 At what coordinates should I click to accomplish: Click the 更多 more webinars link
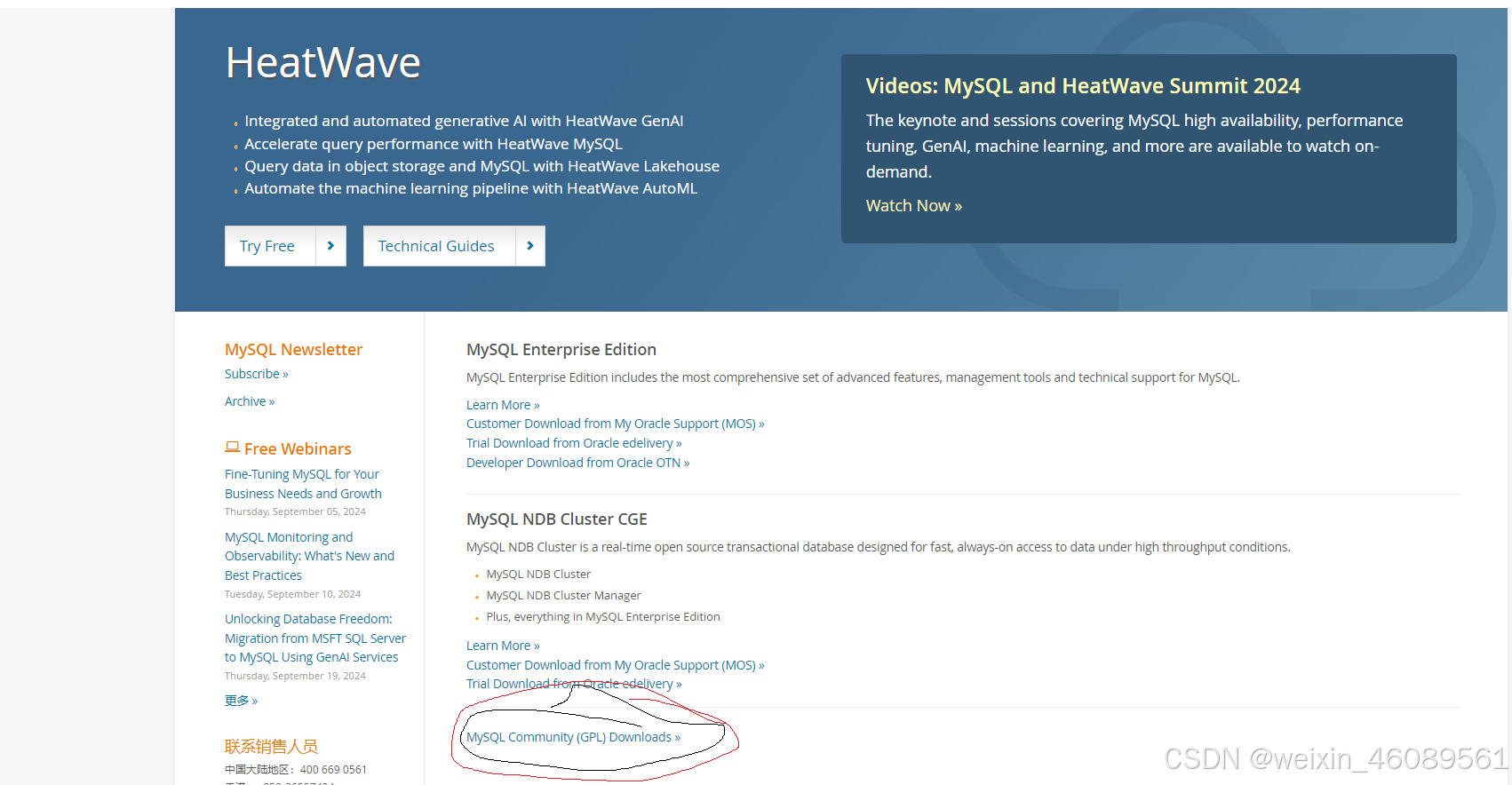(x=241, y=701)
